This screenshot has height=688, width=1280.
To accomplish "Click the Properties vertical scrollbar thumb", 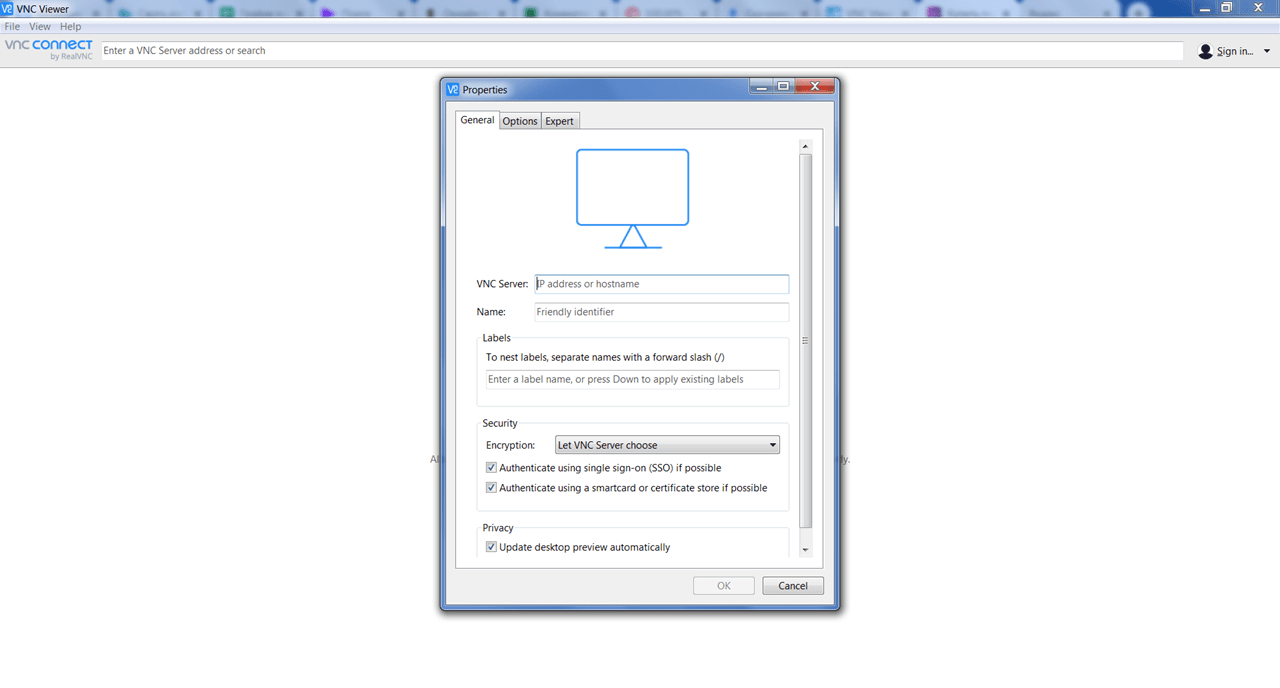I will [x=806, y=341].
